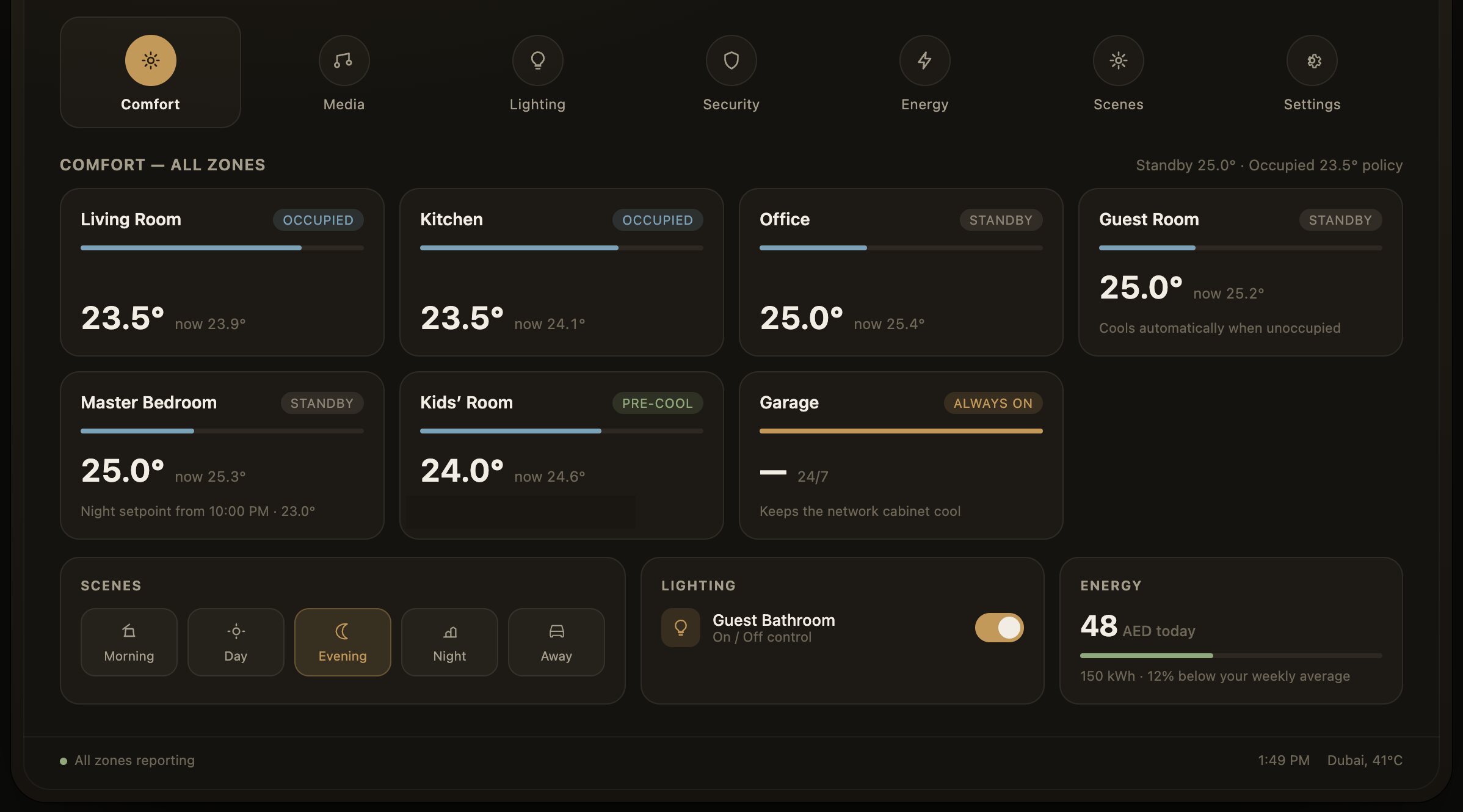Viewport: 1463px width, 812px height.
Task: Click the Guest Room temperature bar
Action: pos(1241,248)
